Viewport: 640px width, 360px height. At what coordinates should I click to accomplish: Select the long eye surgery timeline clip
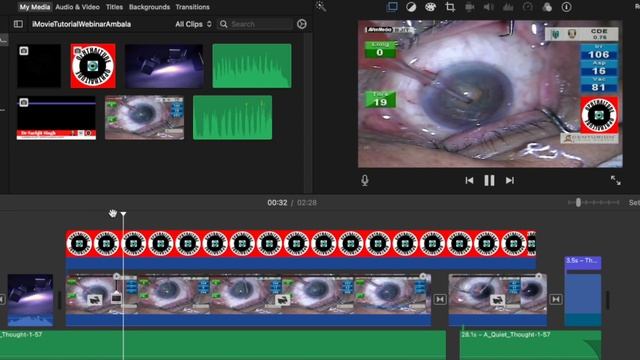pyautogui.click(x=249, y=300)
